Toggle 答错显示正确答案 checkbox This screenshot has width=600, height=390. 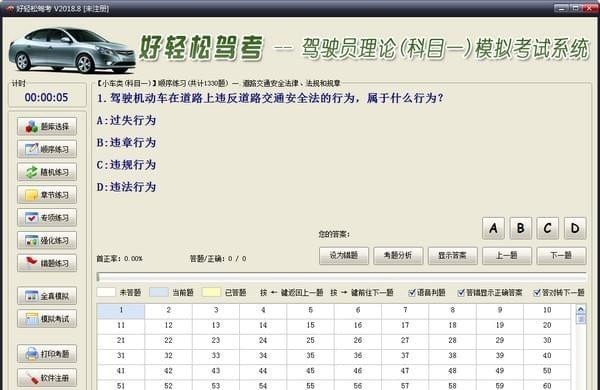(461, 293)
